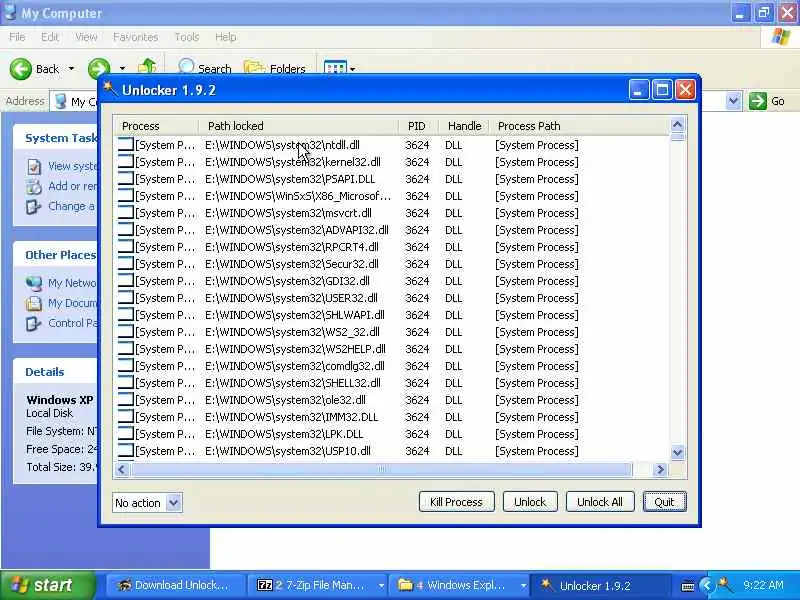Click the My Network Places icon
This screenshot has width=800, height=600.
click(x=34, y=283)
